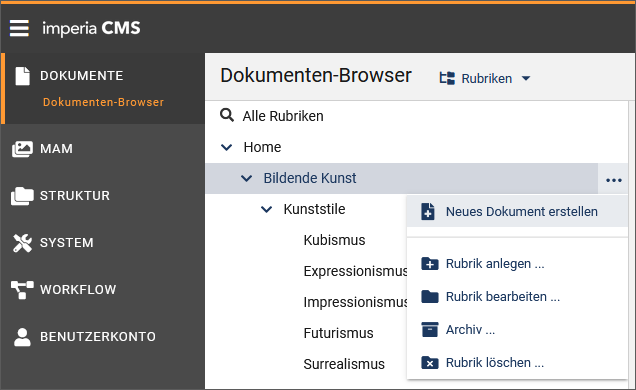The width and height of the screenshot is (636, 390).
Task: Collapse the Home tree node
Action: 226,147
